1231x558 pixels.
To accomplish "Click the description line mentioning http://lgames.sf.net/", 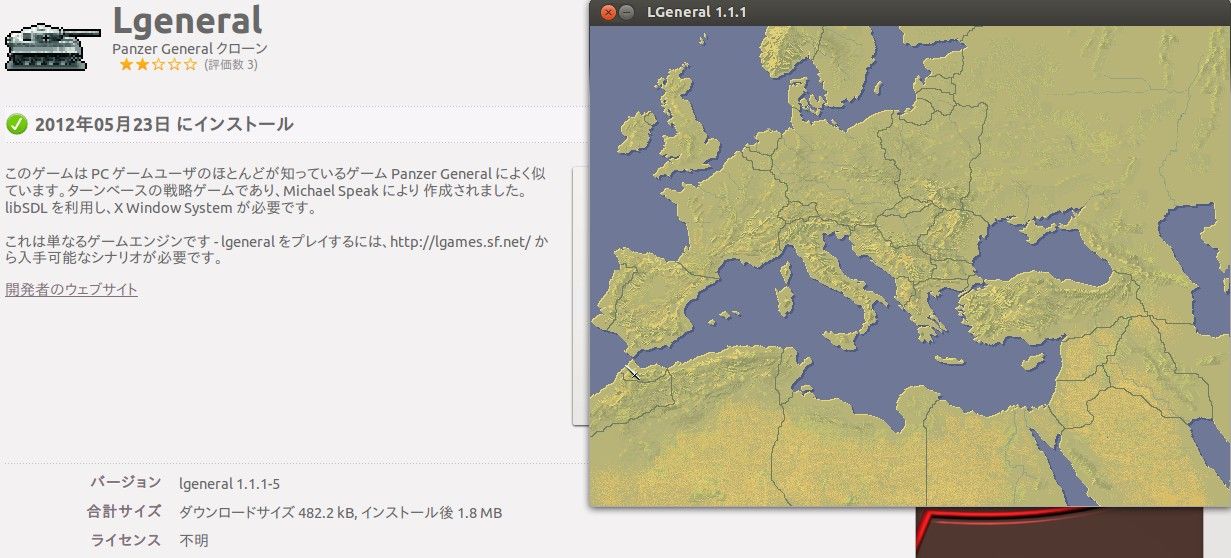I will pos(277,250).
